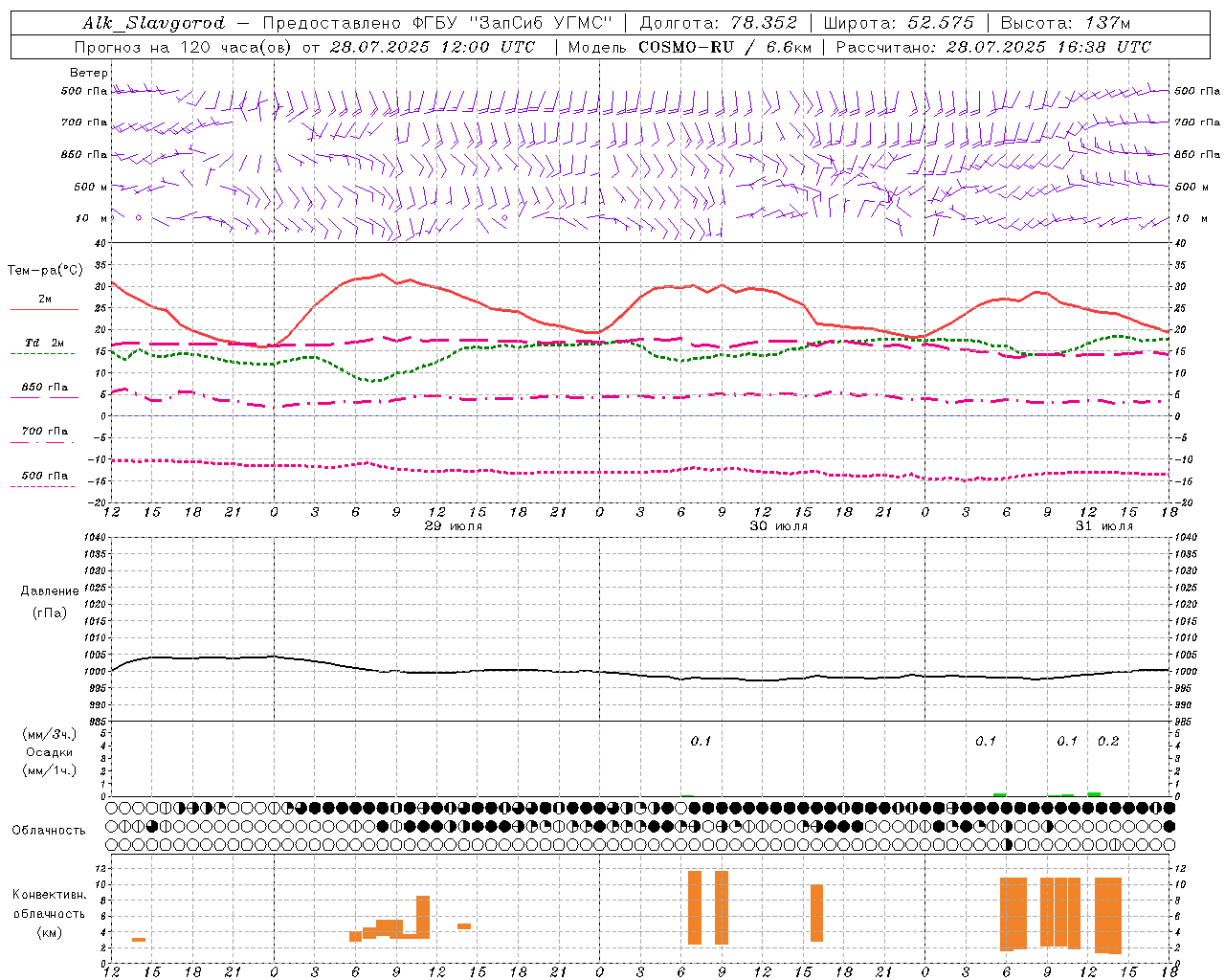Click the '0.2' precipitation value
The height and width of the screenshot is (980, 1225).
[1108, 742]
